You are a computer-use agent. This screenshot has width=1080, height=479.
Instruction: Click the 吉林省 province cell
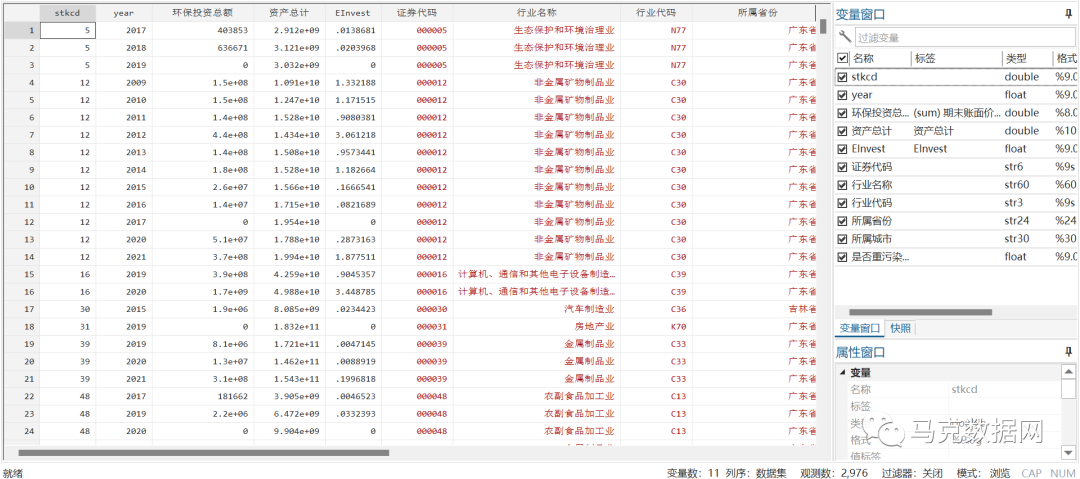click(x=755, y=309)
